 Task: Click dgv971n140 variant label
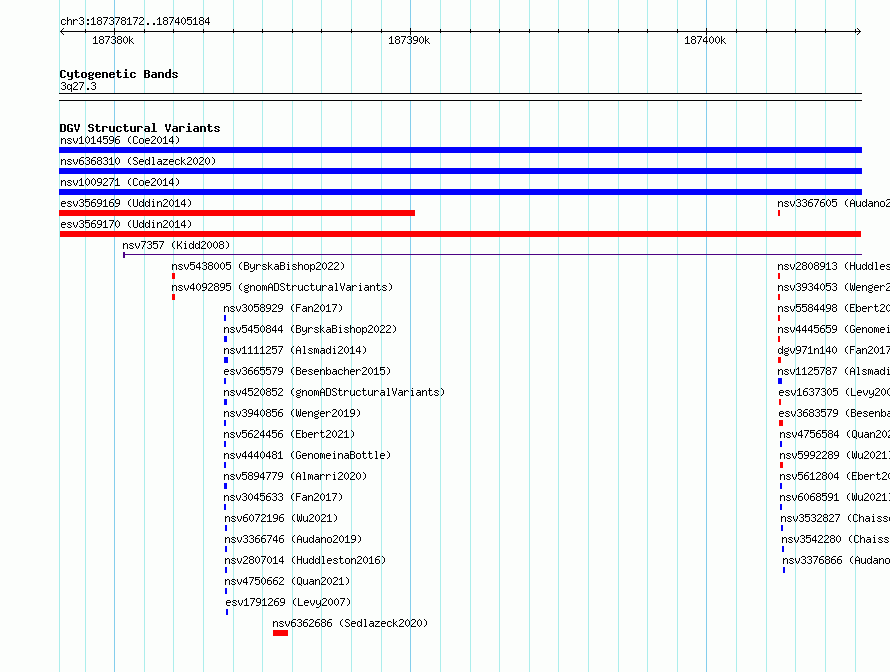coord(833,350)
